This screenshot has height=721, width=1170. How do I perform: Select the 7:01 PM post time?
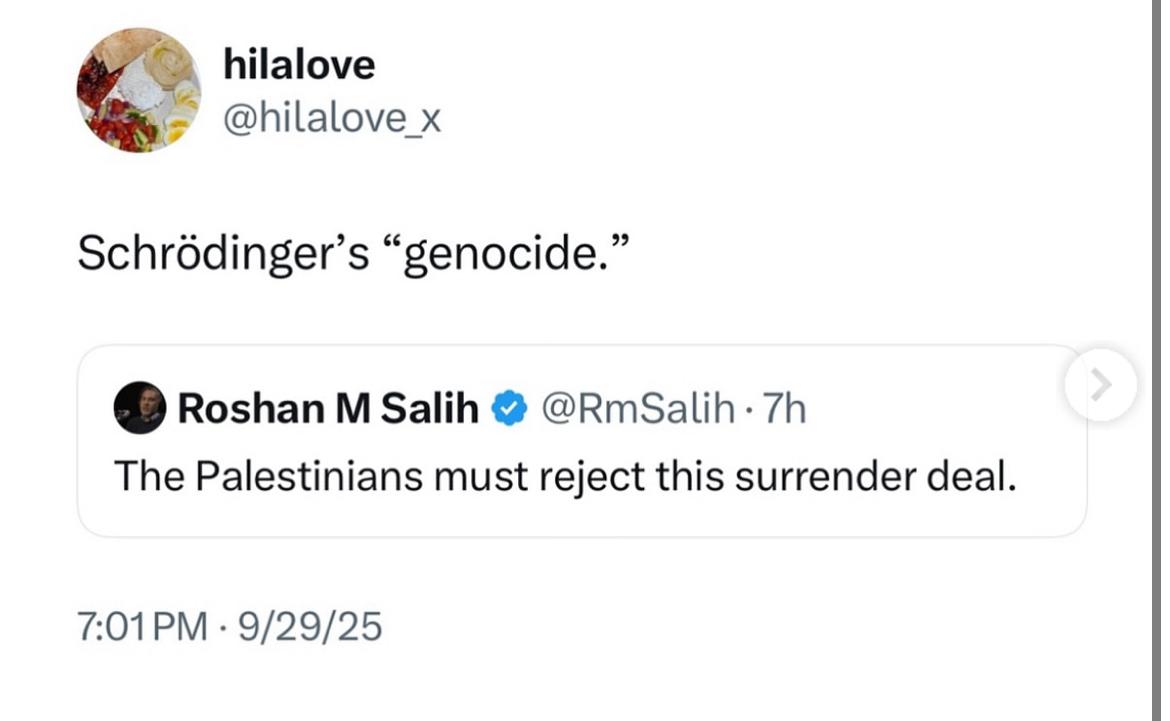pyautogui.click(x=143, y=626)
